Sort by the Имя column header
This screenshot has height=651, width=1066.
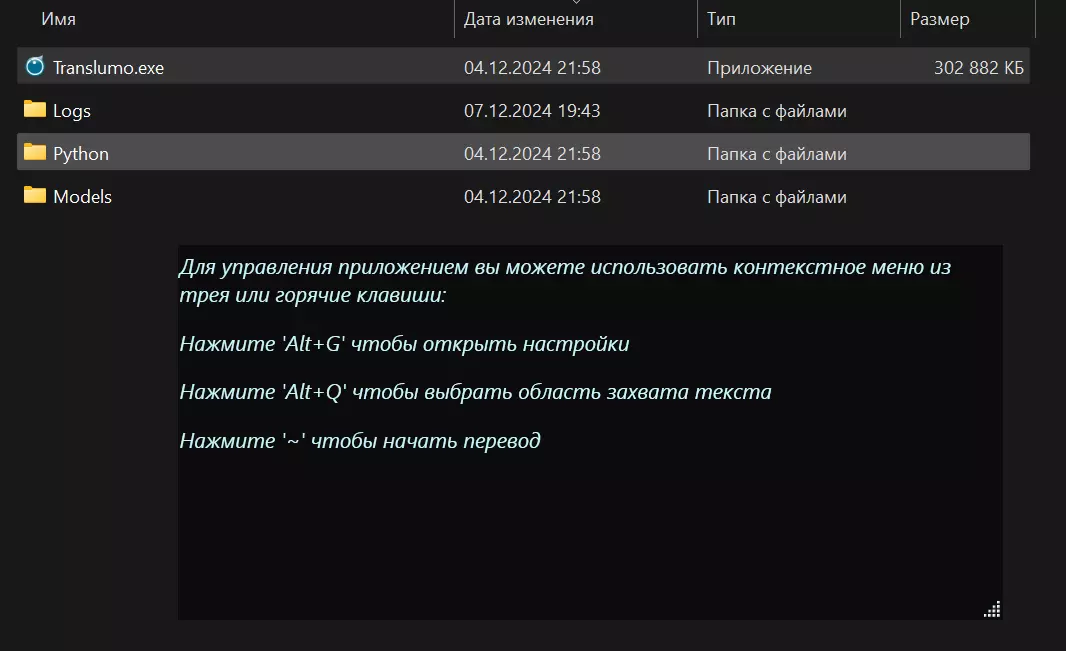pyautogui.click(x=58, y=19)
